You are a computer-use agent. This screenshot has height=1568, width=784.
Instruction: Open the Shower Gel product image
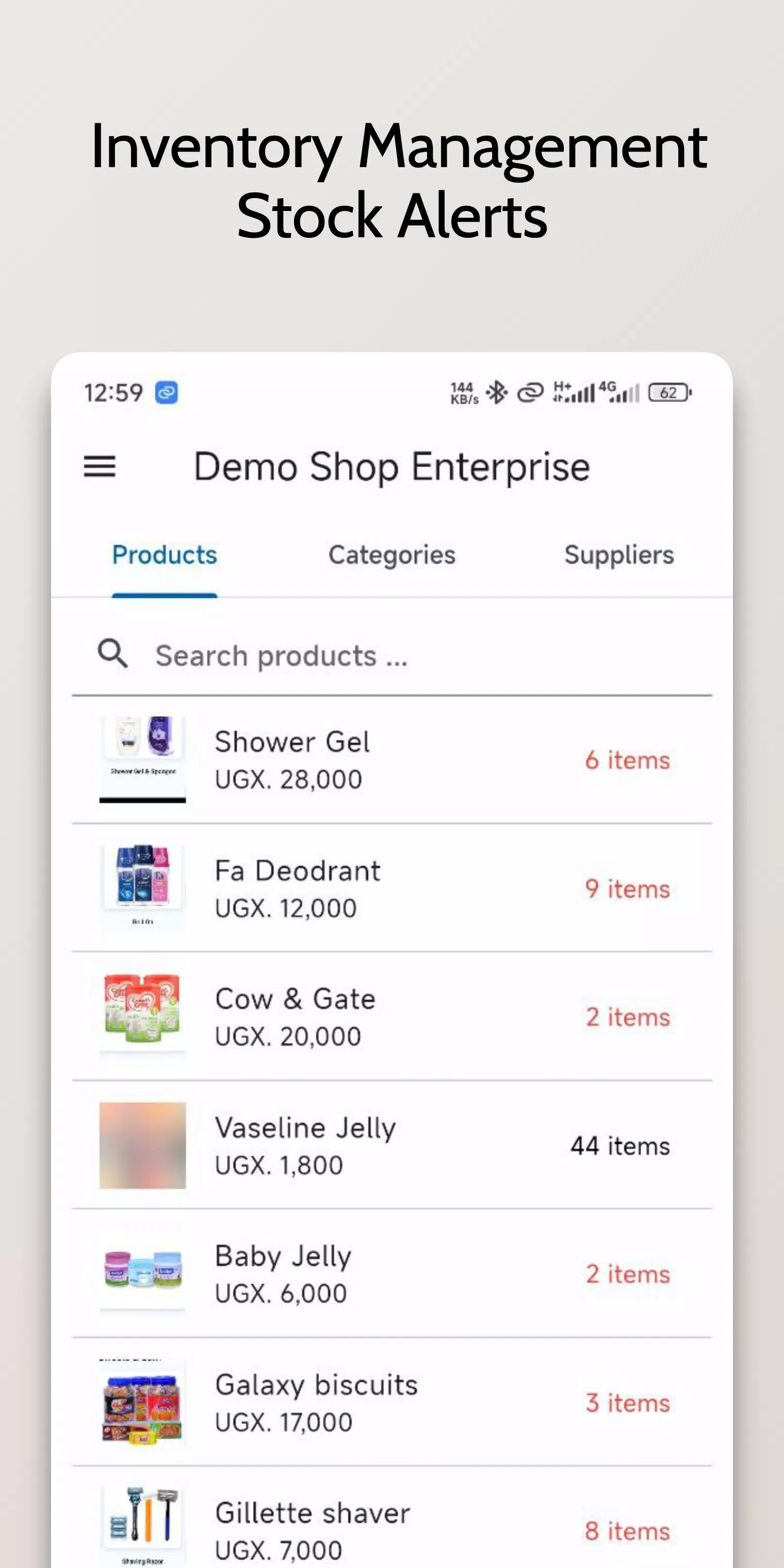click(142, 759)
